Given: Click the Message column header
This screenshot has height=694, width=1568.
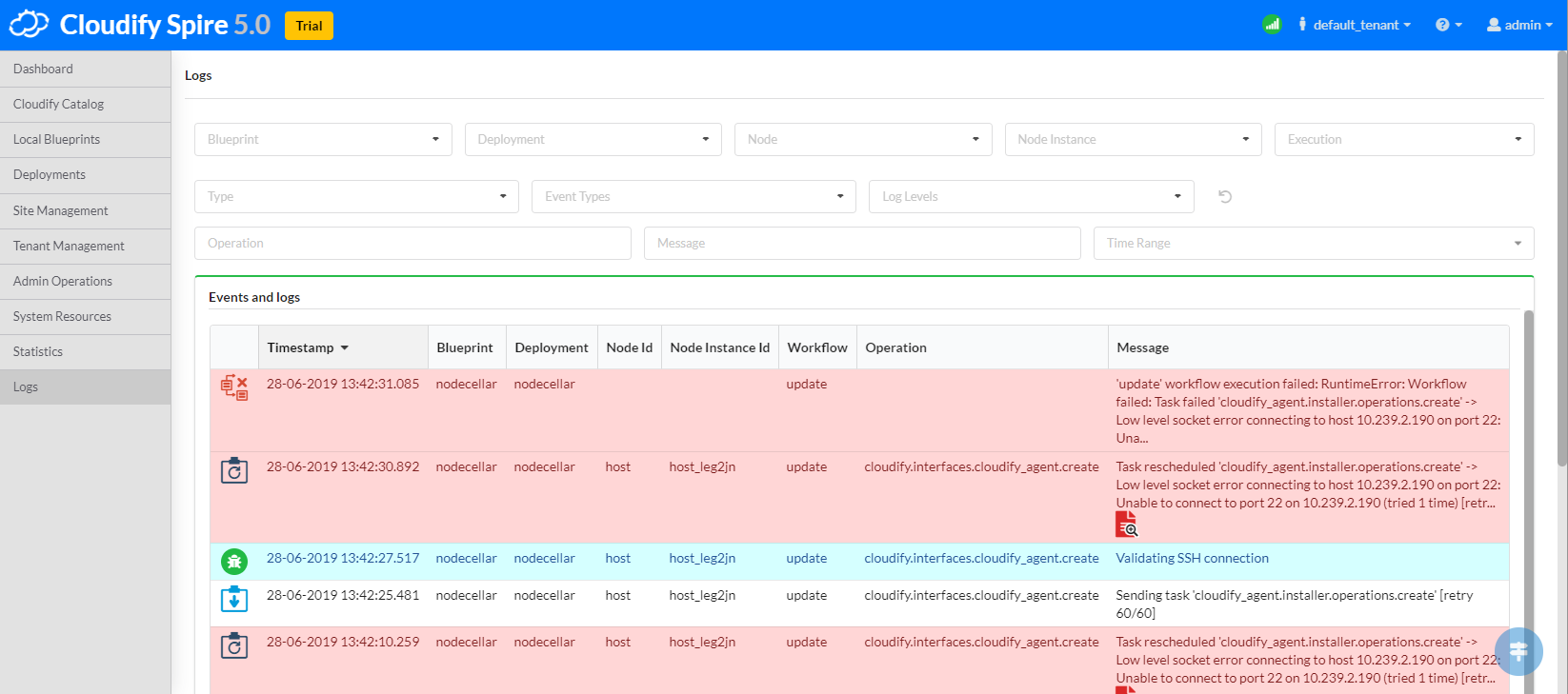Looking at the screenshot, I should 1309,347.
